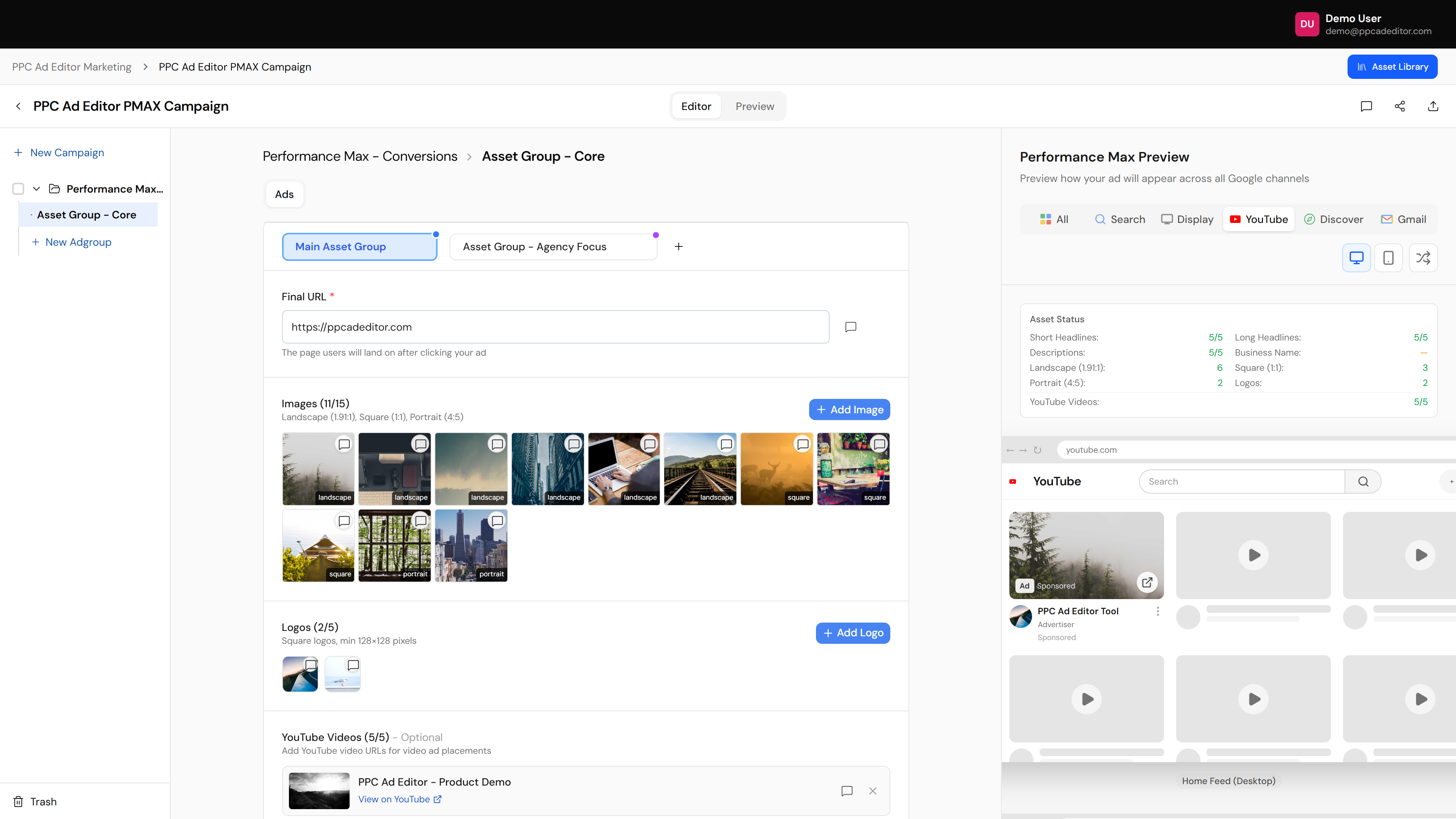Screen dimensions: 1456x819
Task: Open the three-dot menu on PPC Ad Editor Tool ad
Action: [1158, 611]
